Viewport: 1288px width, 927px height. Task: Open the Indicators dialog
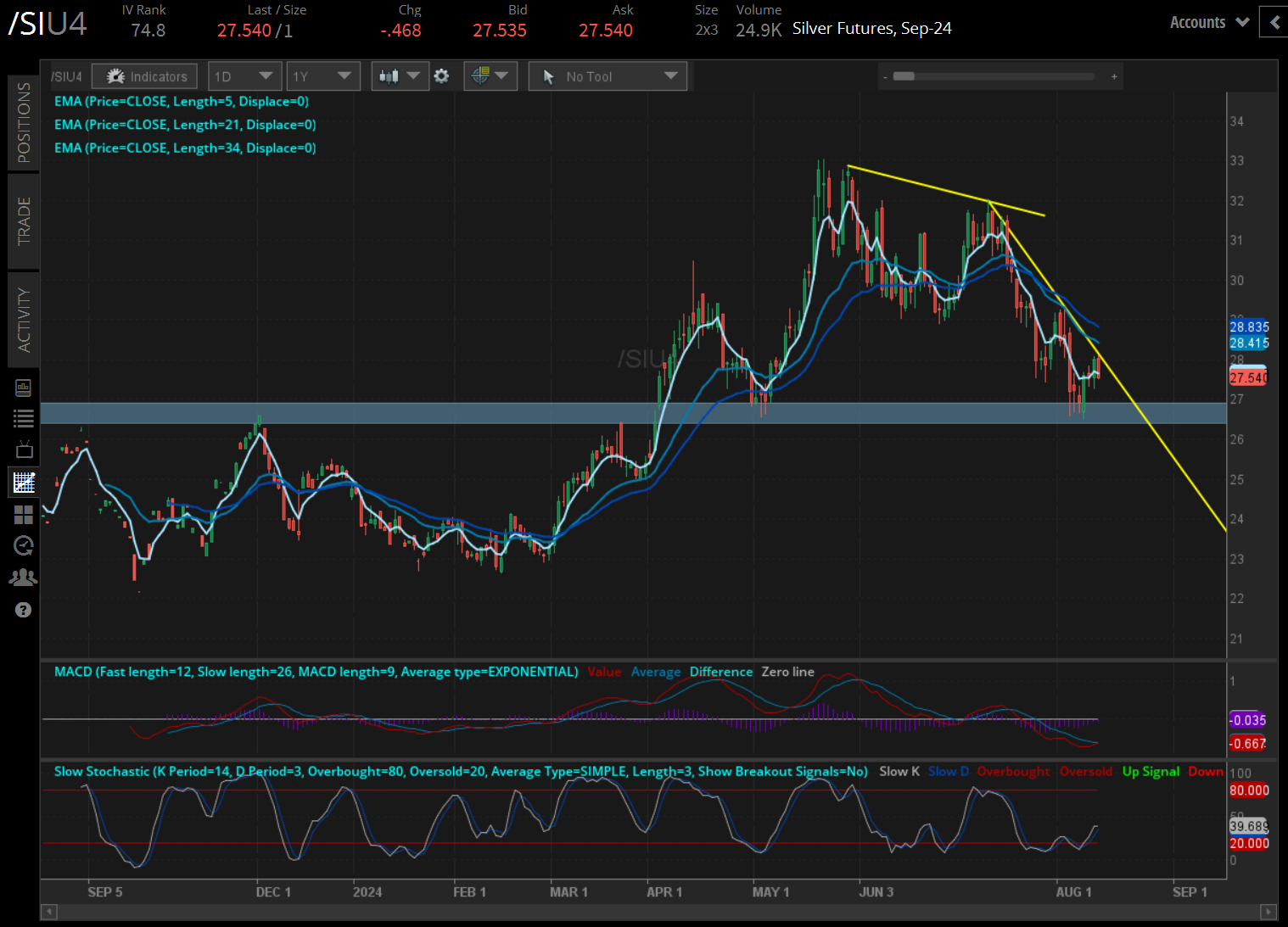[144, 75]
